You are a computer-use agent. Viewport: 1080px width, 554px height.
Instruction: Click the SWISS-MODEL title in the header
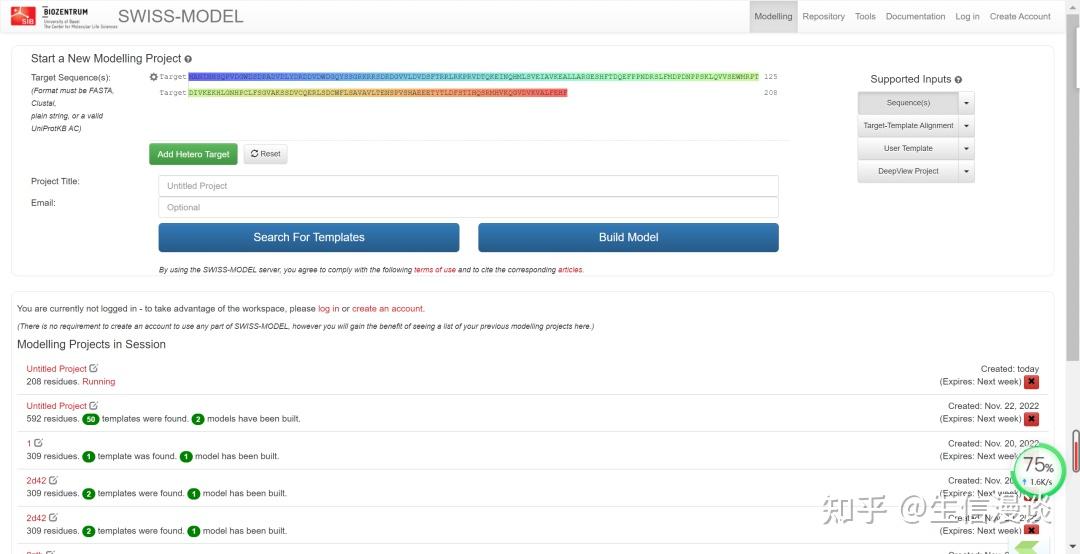pyautogui.click(x=180, y=17)
